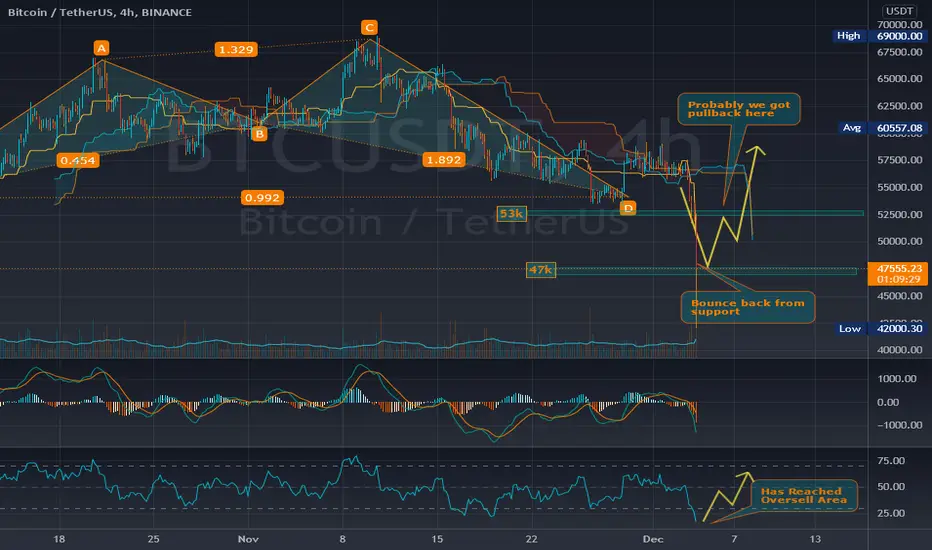The height and width of the screenshot is (550, 932).
Task: Select the 1.892 ratio label
Action: (x=443, y=159)
